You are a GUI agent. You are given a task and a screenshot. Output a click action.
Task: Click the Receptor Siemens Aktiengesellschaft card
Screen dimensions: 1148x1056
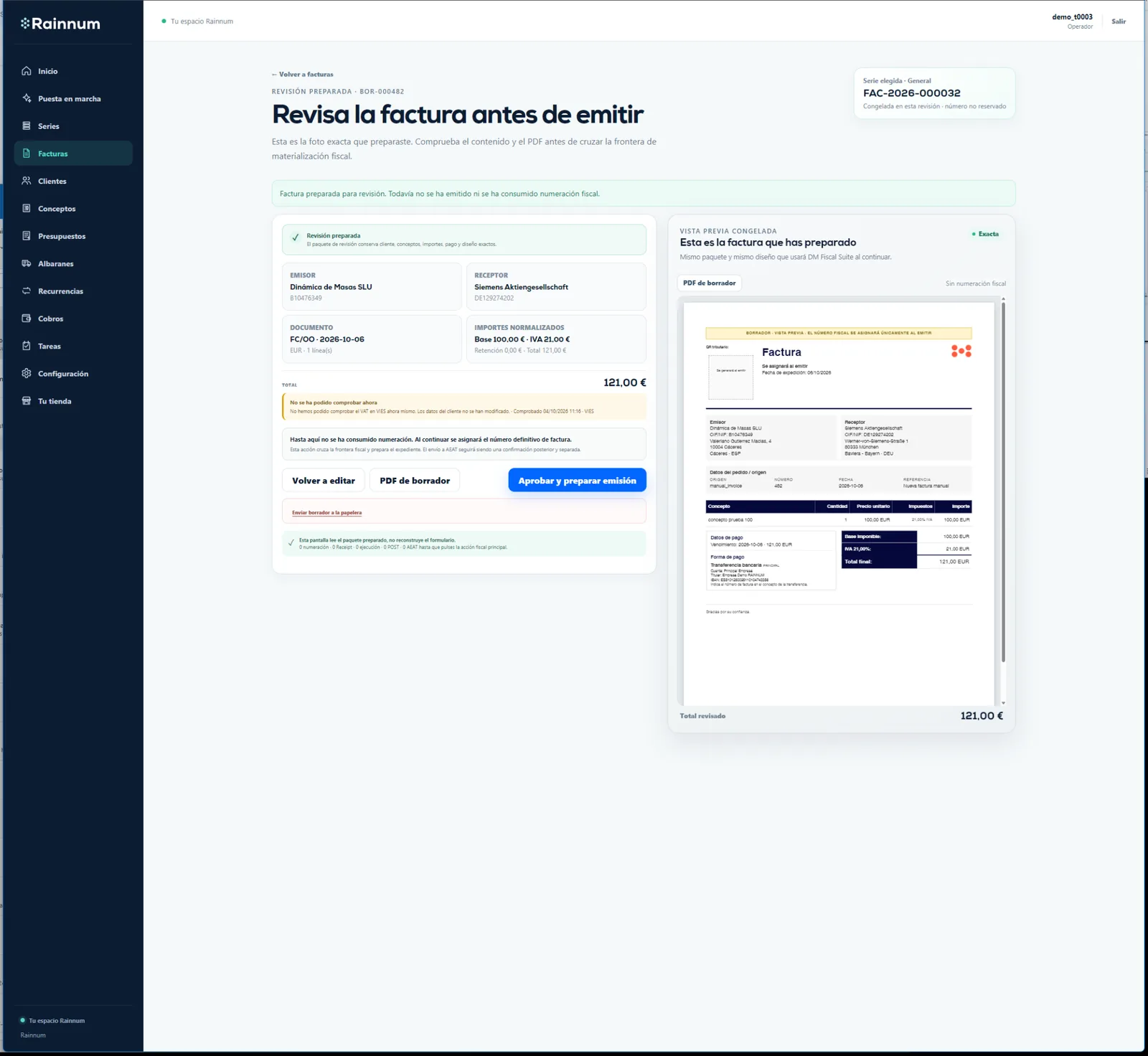tap(556, 286)
